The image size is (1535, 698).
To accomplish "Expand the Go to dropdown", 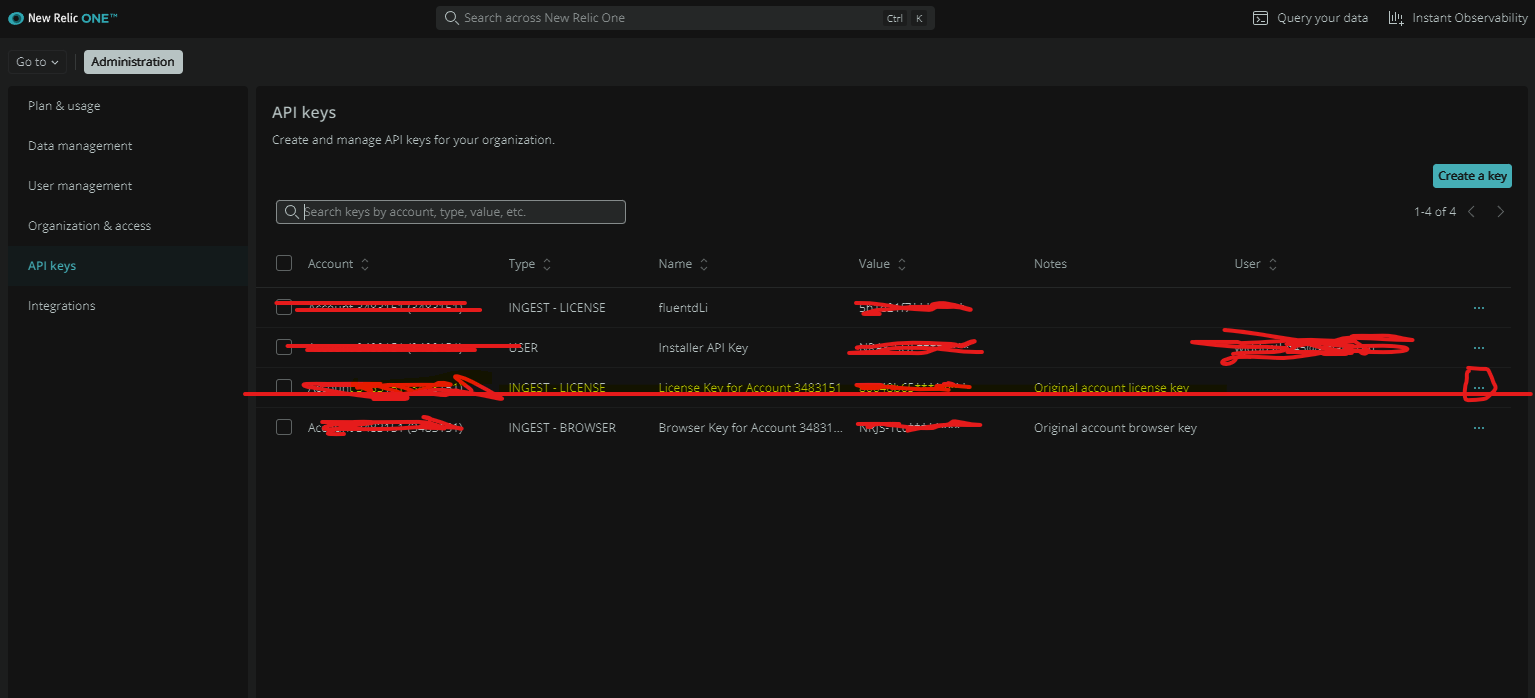I will pos(37,62).
